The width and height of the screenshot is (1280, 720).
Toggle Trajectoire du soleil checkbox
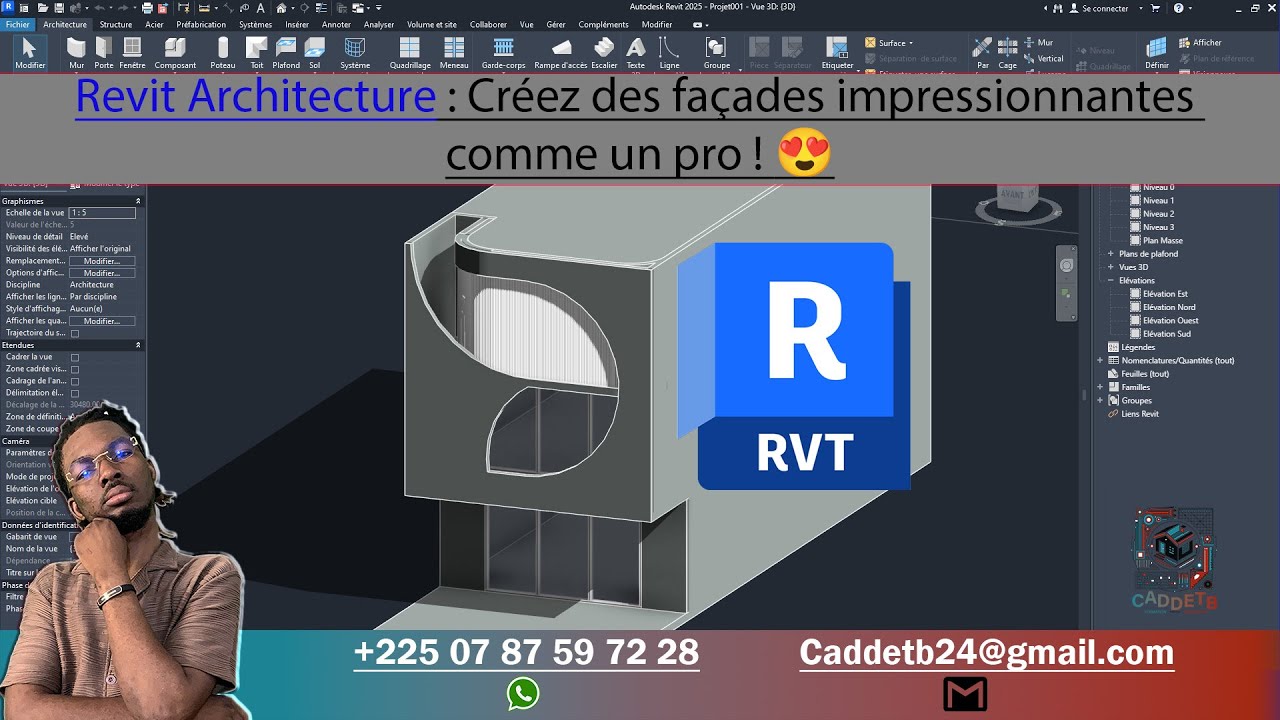pyautogui.click(x=75, y=333)
